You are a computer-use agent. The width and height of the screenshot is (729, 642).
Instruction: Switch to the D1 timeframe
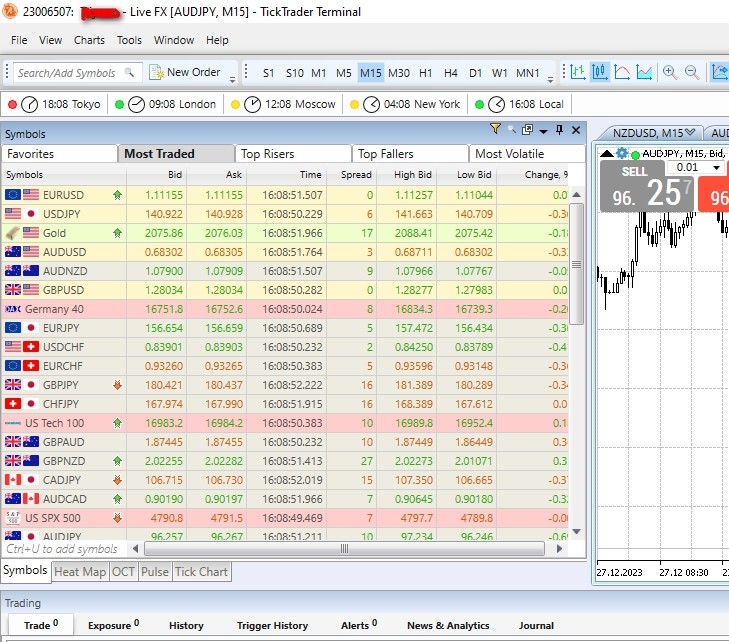475,73
